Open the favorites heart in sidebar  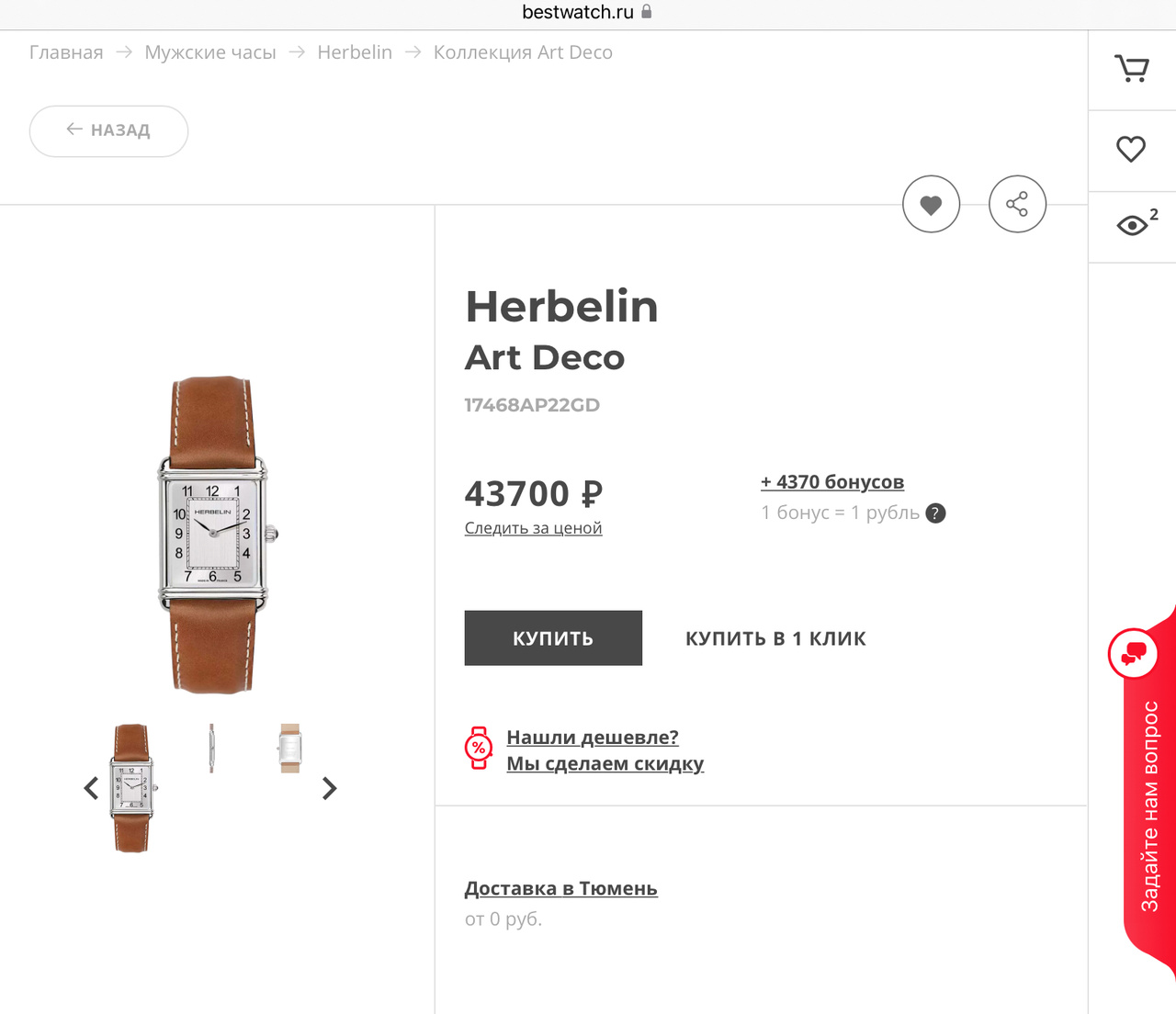(1131, 149)
